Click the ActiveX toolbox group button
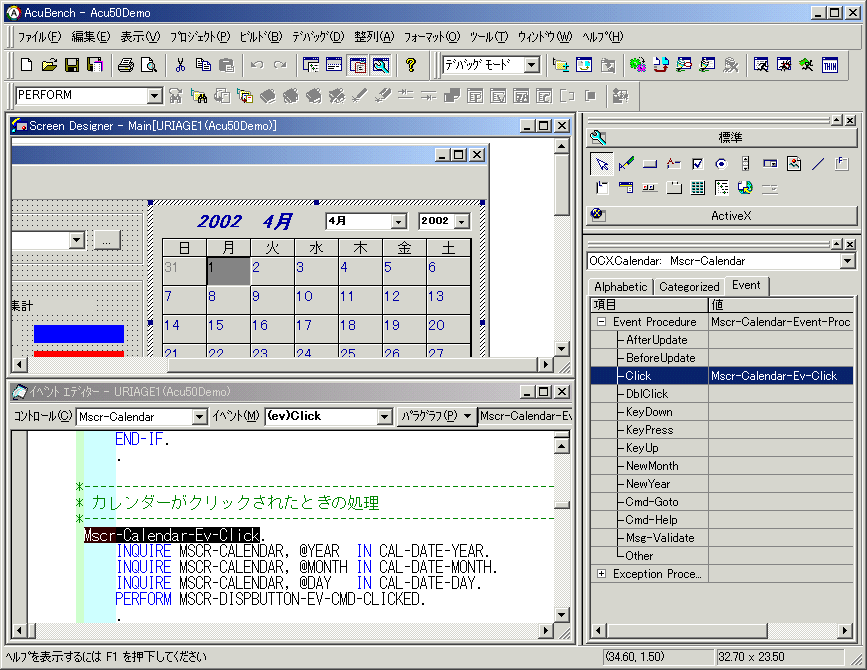Viewport: 867px width, 670px height. [x=722, y=216]
